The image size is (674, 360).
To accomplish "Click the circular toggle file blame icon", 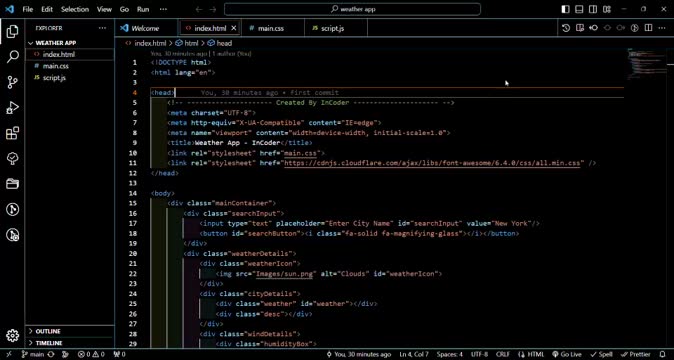I will 635,28.
